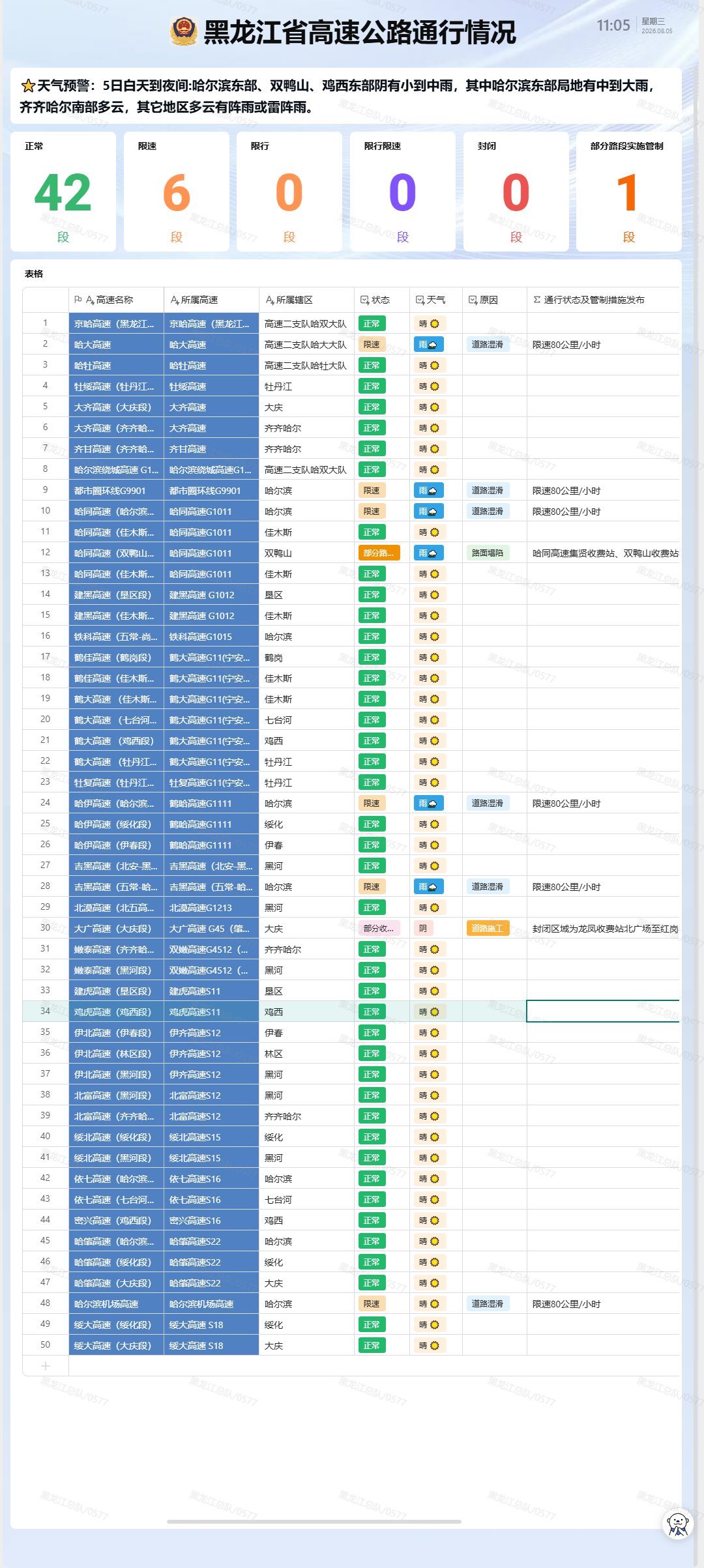The width and height of the screenshot is (704, 1568).
Task: Click the horizontal scrollbar at page bottom
Action: pos(314,1522)
